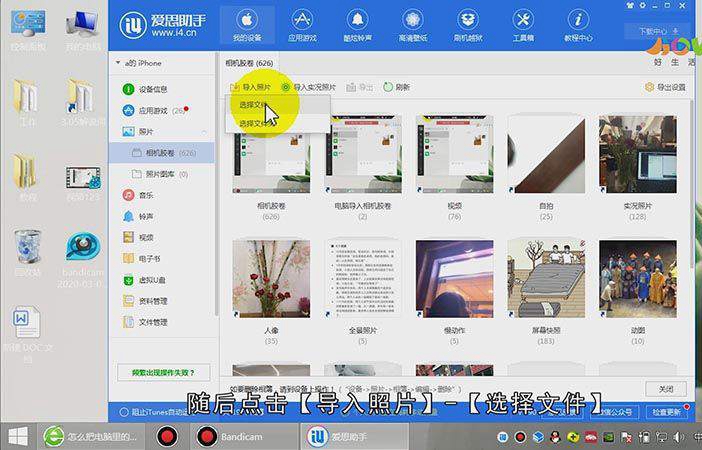Click the QQ penguin tray icon

[x=555, y=437]
